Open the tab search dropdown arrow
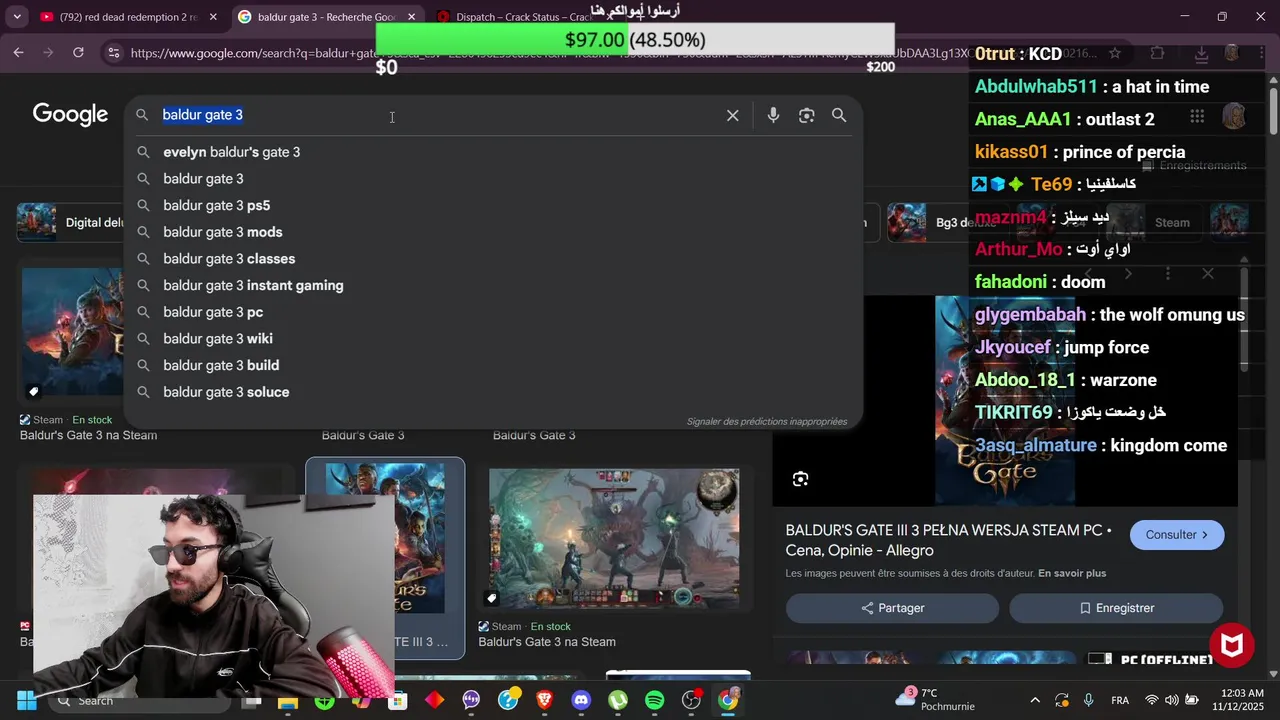Image resolution: width=1280 pixels, height=720 pixels. pos(16,17)
